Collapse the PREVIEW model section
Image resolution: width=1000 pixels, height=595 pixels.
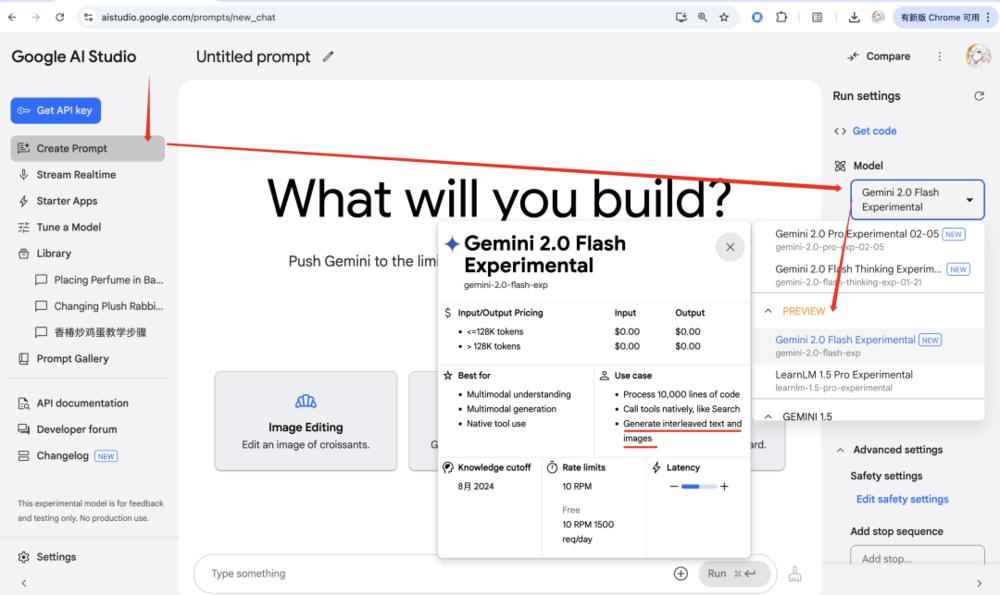tap(768, 311)
